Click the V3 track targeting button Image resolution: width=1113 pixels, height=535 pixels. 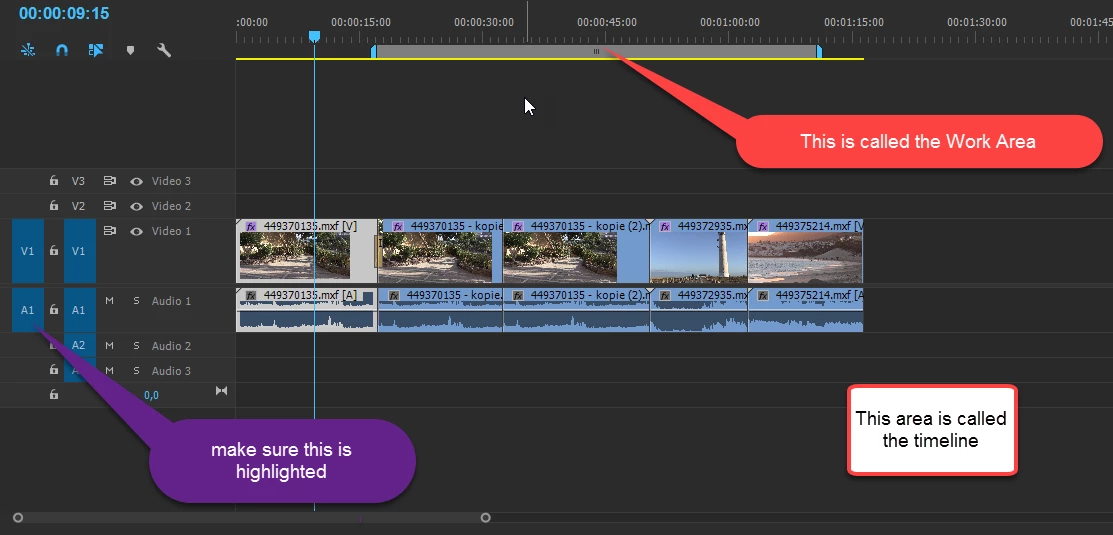point(78,181)
